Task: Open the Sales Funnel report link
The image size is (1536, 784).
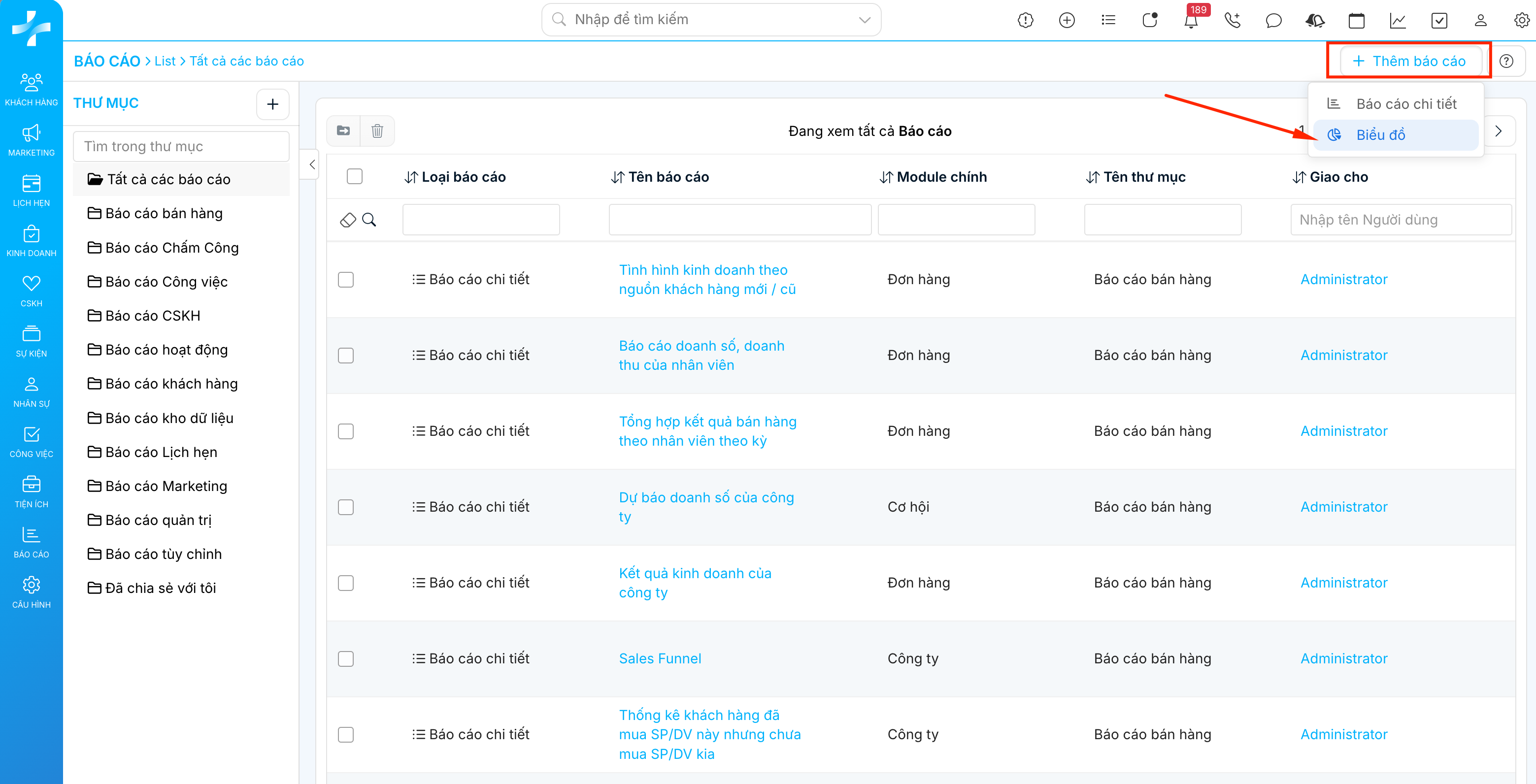Action: click(660, 659)
